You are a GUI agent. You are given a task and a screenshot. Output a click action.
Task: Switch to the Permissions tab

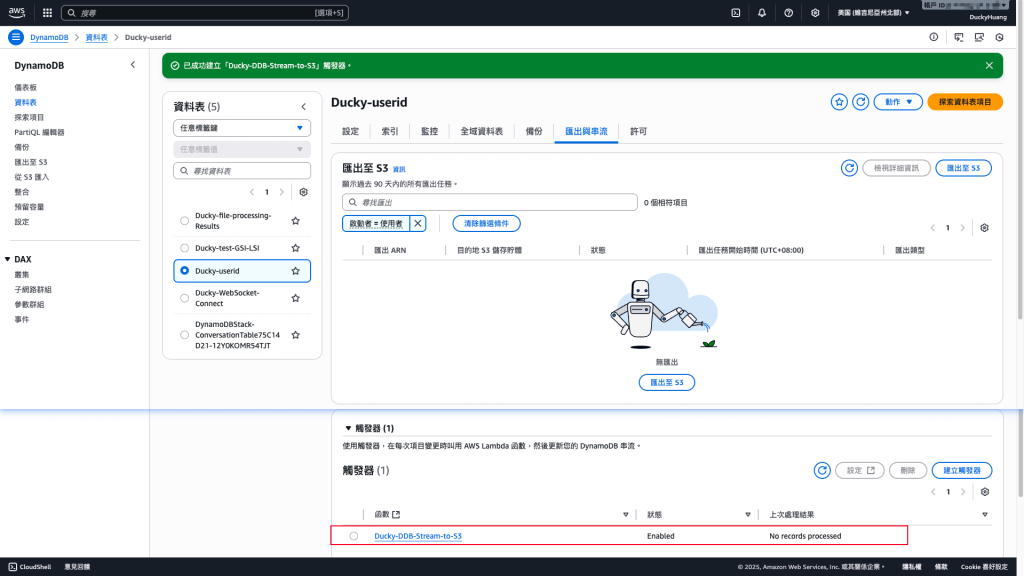(x=639, y=131)
